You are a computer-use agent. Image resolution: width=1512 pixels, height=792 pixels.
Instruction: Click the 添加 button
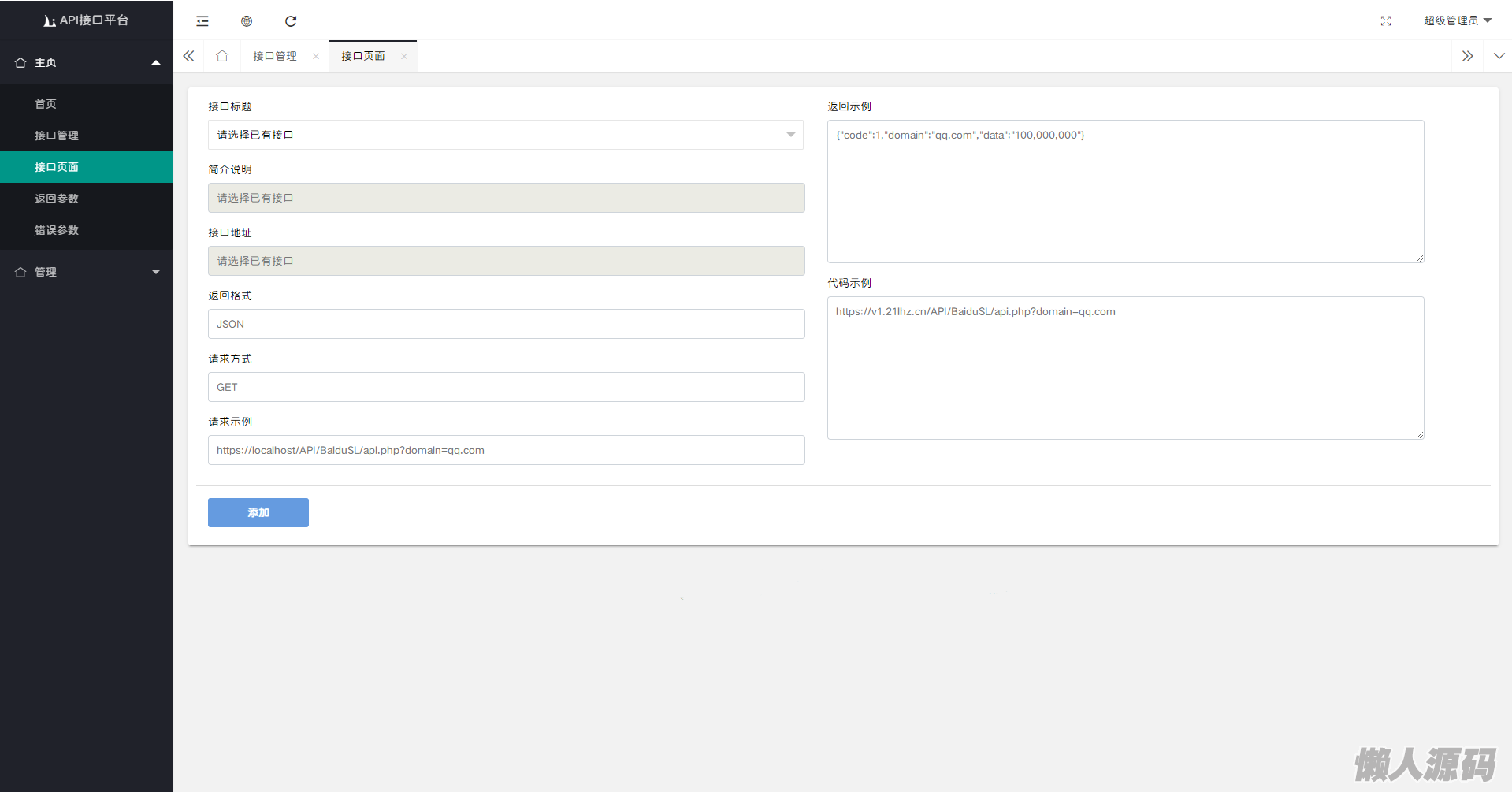click(x=258, y=512)
